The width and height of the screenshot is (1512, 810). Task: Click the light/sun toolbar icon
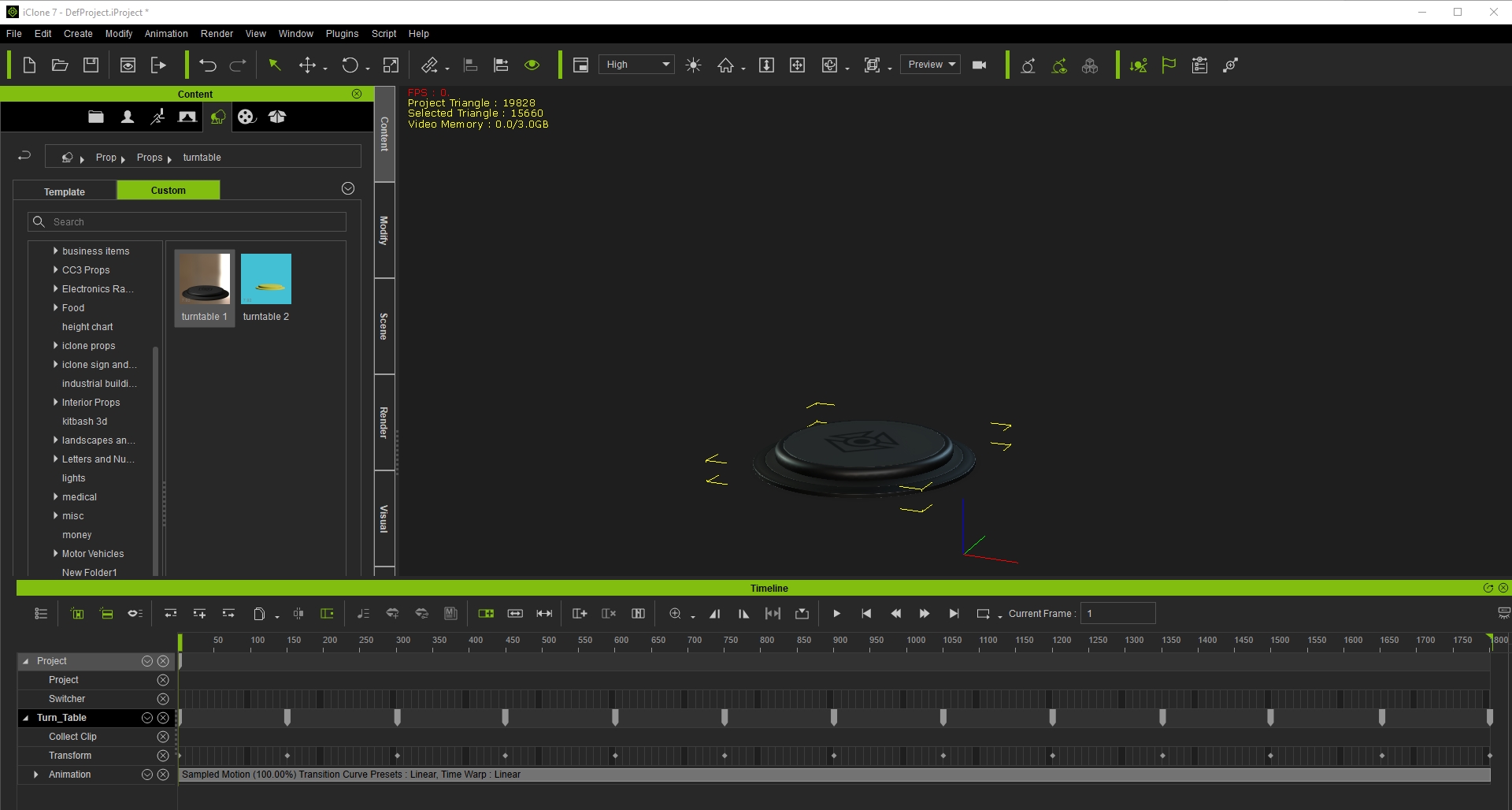tap(693, 65)
